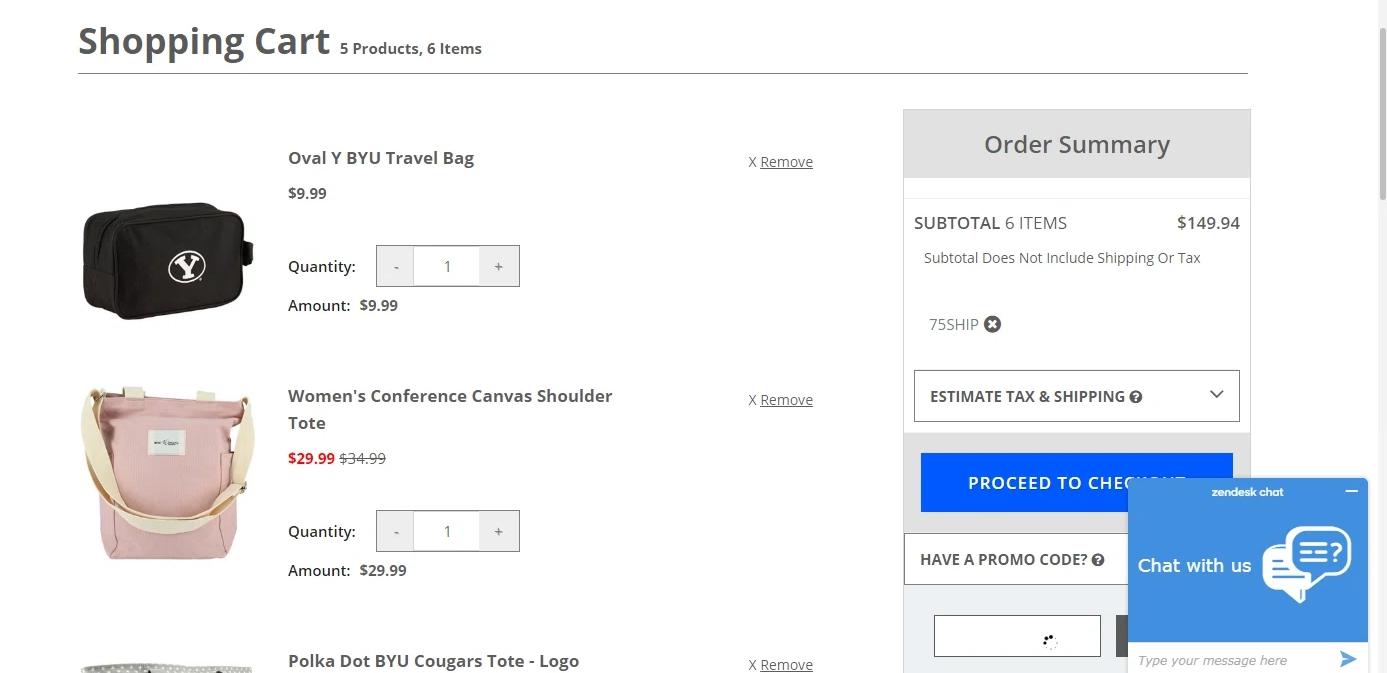Viewport: 1387px width, 673px height.
Task: Edit the travel bag quantity field
Action: click(447, 266)
